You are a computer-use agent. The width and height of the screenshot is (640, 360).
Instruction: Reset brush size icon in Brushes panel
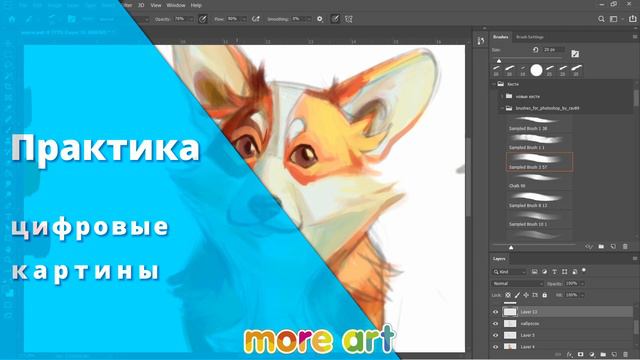(x=536, y=50)
